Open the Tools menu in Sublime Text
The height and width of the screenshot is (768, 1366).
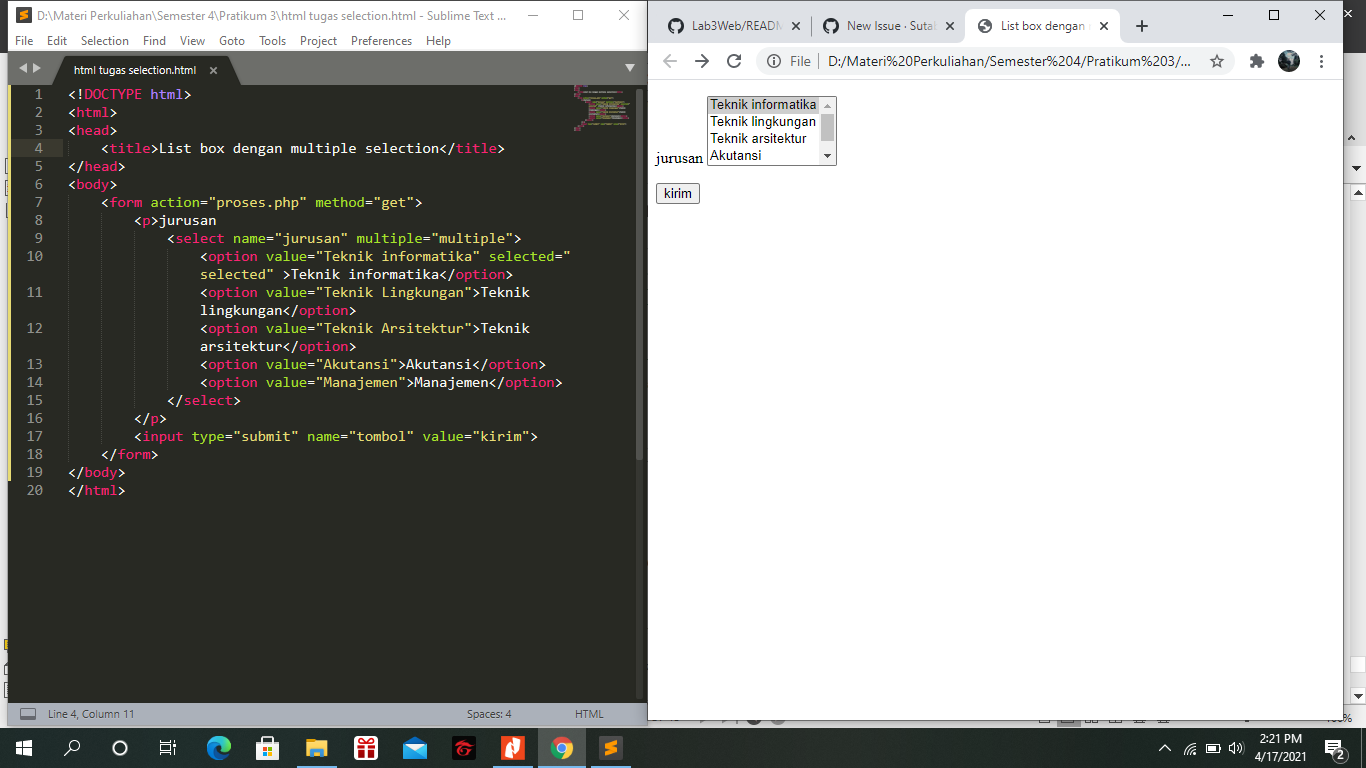click(273, 41)
